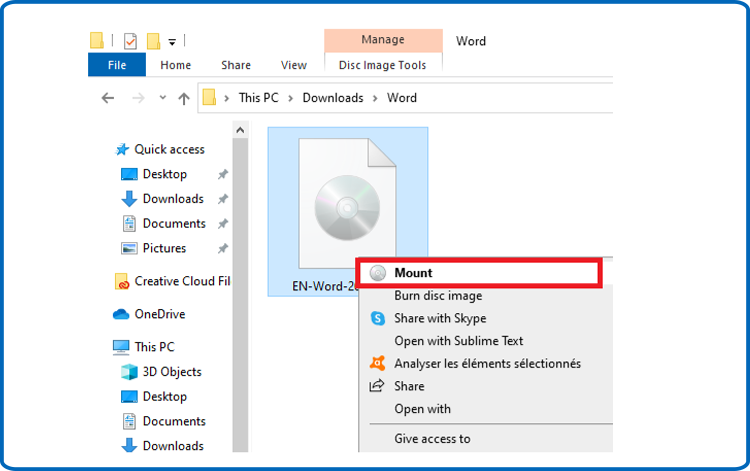Choose Open with in context menu
This screenshot has width=750, height=471.
coord(422,409)
